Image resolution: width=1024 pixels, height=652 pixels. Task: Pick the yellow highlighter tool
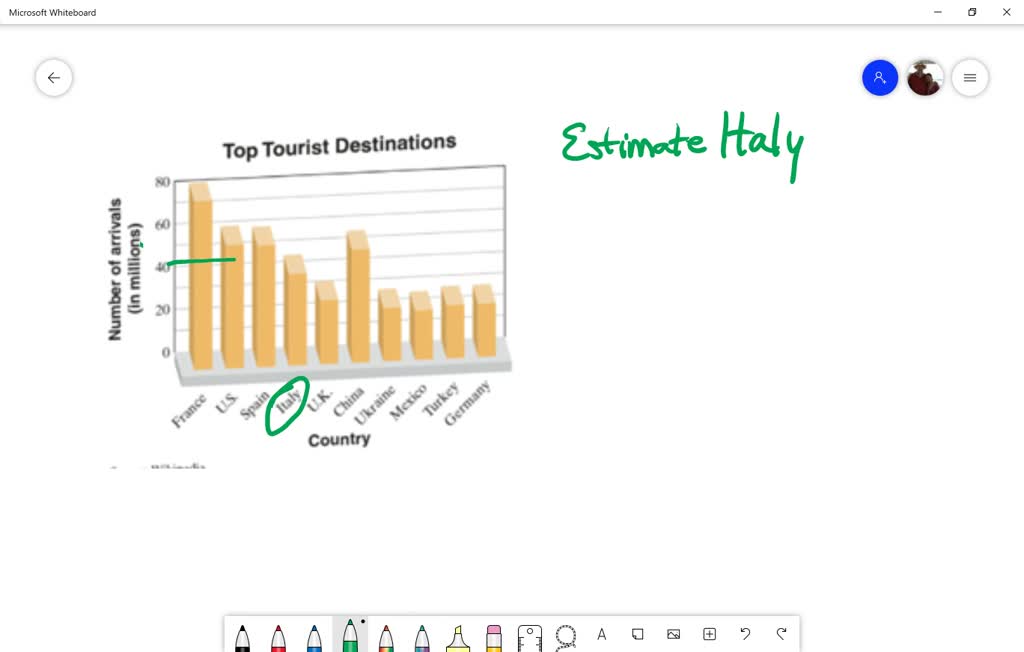(458, 637)
